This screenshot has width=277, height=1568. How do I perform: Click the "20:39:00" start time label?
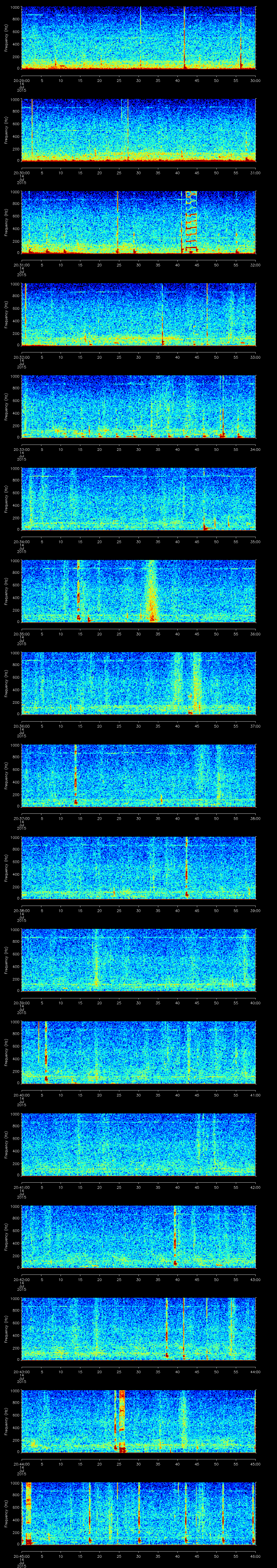tap(21, 1003)
